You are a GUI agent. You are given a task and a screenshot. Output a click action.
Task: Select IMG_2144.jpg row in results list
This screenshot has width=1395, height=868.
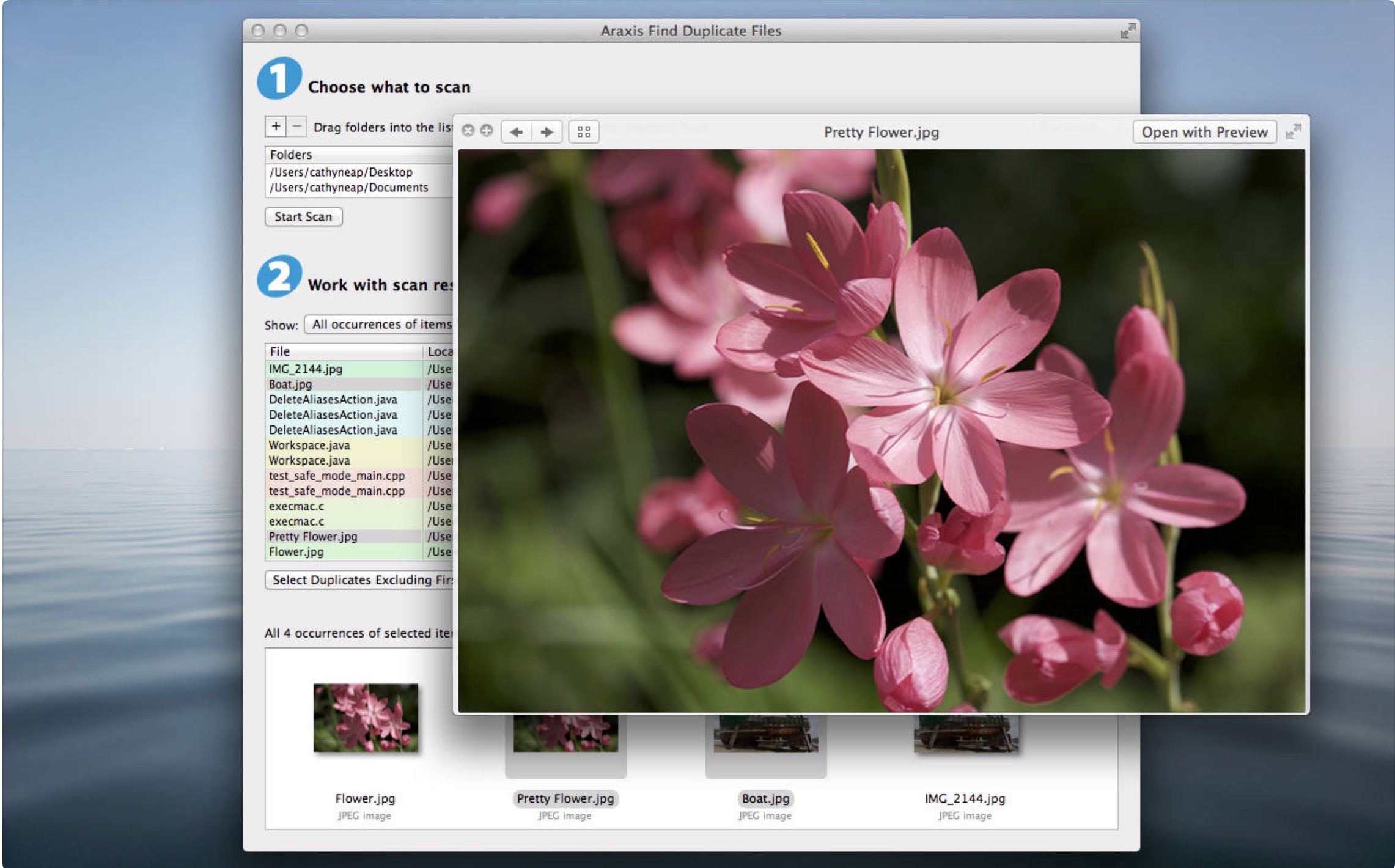point(306,369)
